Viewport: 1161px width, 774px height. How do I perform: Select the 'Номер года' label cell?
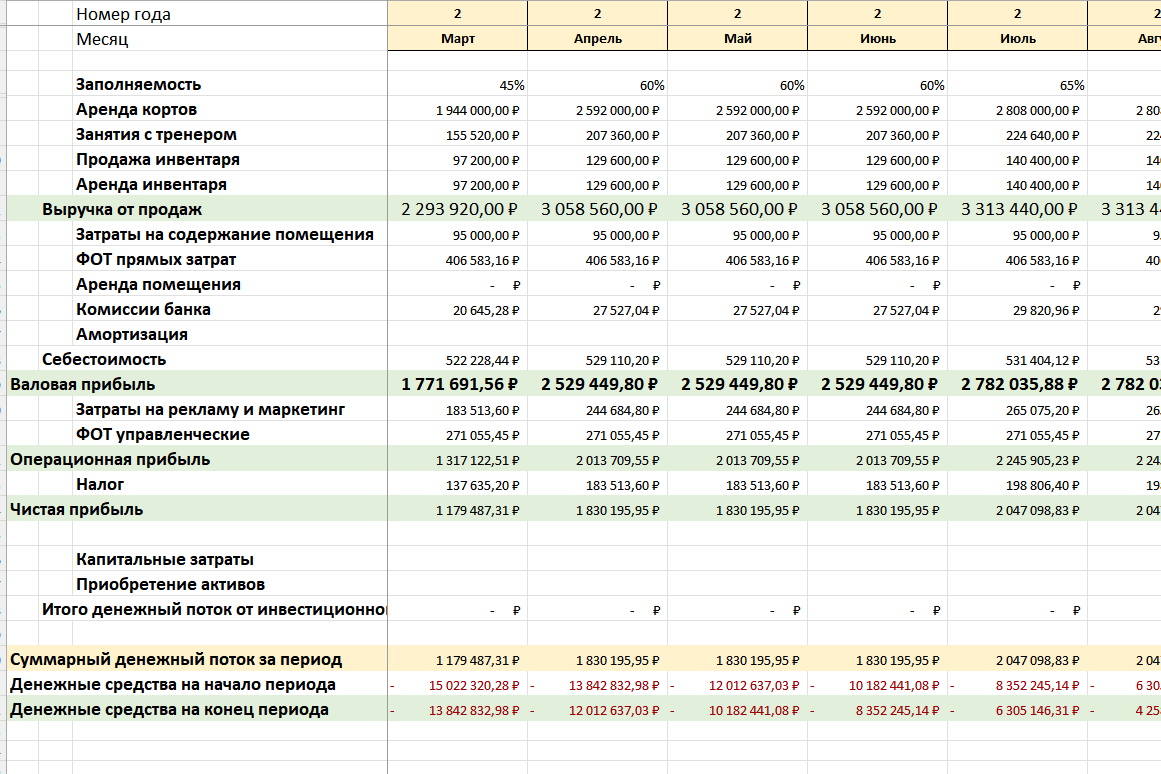pyautogui.click(x=230, y=14)
